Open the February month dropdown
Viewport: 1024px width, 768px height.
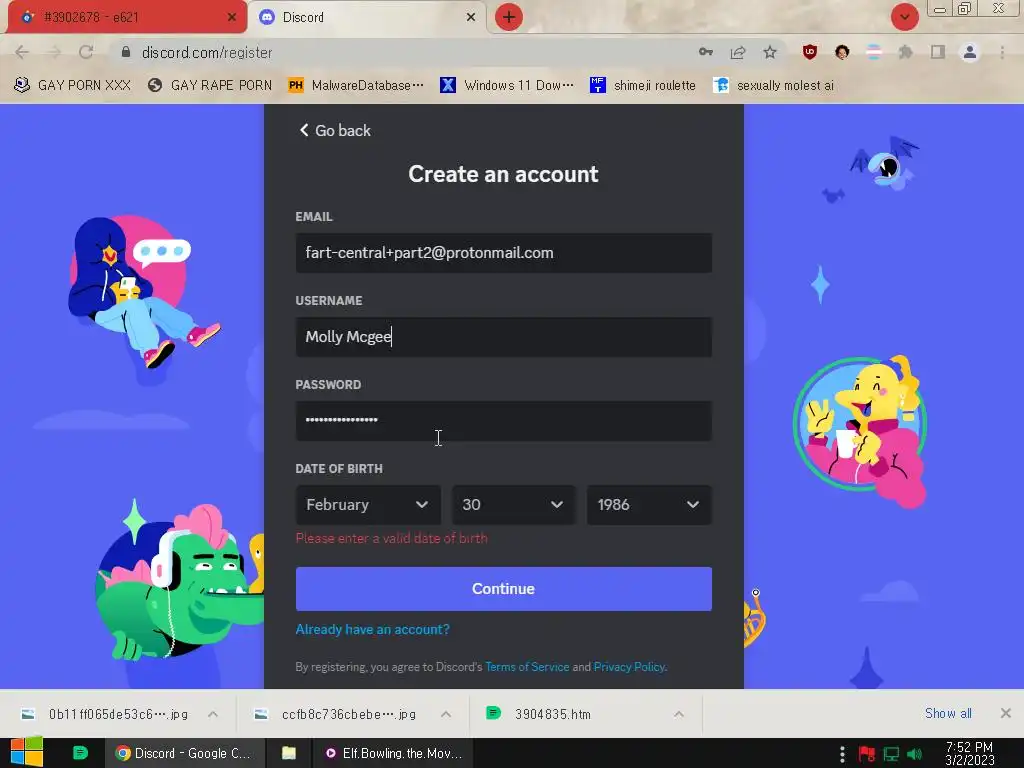(368, 505)
